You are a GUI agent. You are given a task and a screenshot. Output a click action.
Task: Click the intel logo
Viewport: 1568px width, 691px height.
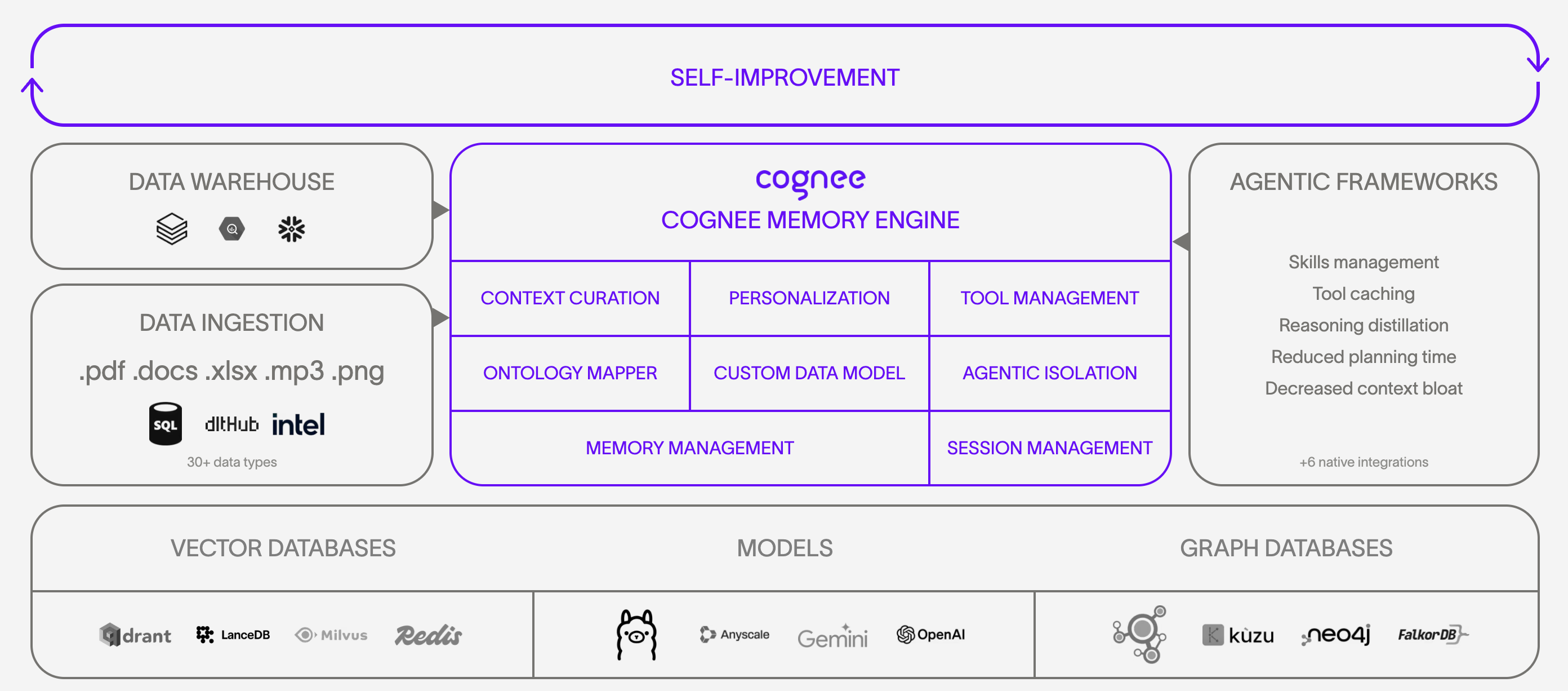click(x=297, y=425)
